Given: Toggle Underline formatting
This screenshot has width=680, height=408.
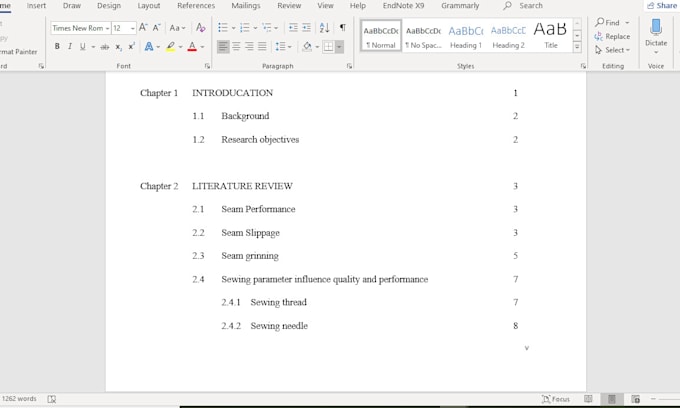Looking at the screenshot, I should (82, 46).
